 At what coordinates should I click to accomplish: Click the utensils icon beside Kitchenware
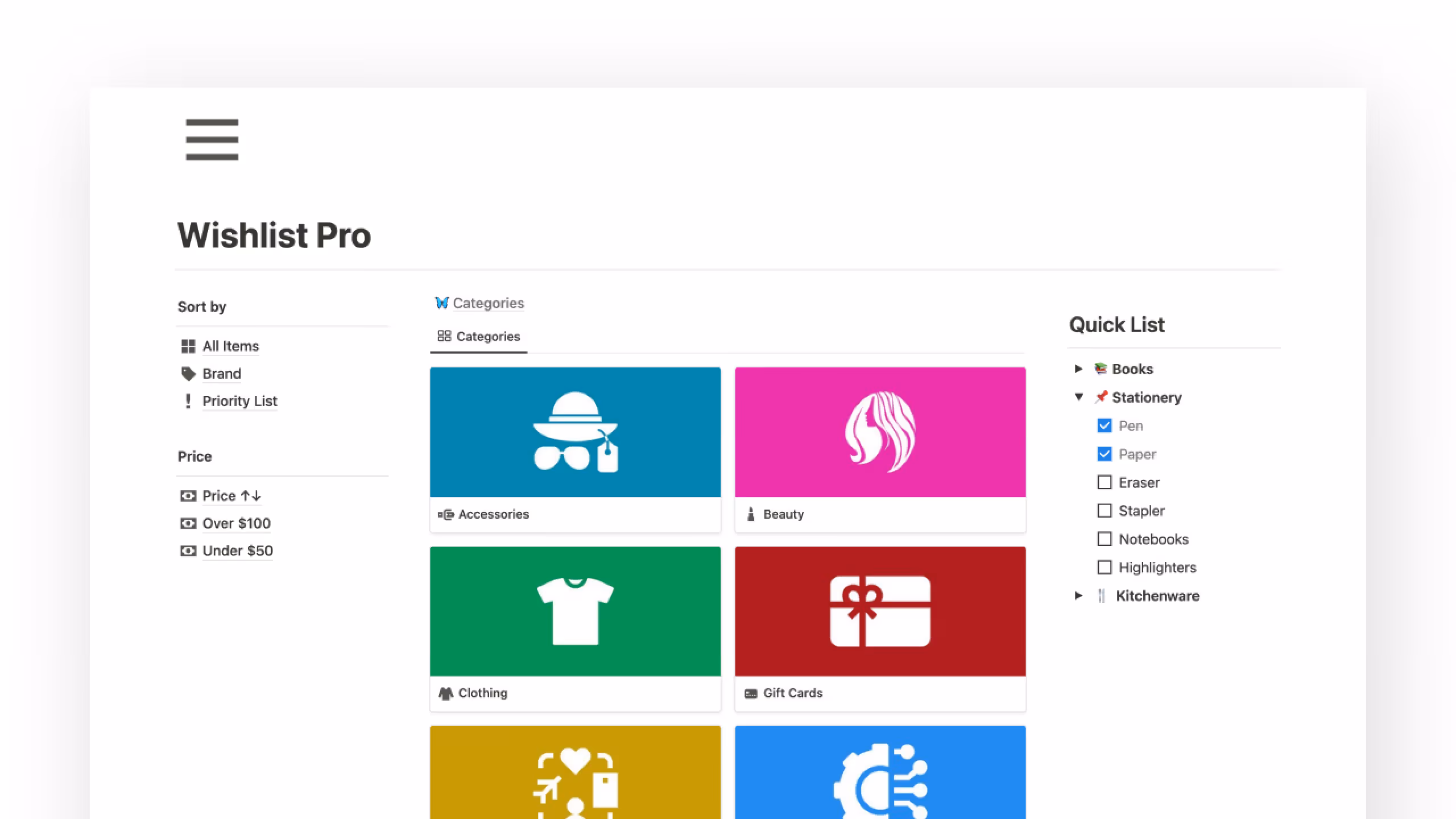click(1101, 596)
